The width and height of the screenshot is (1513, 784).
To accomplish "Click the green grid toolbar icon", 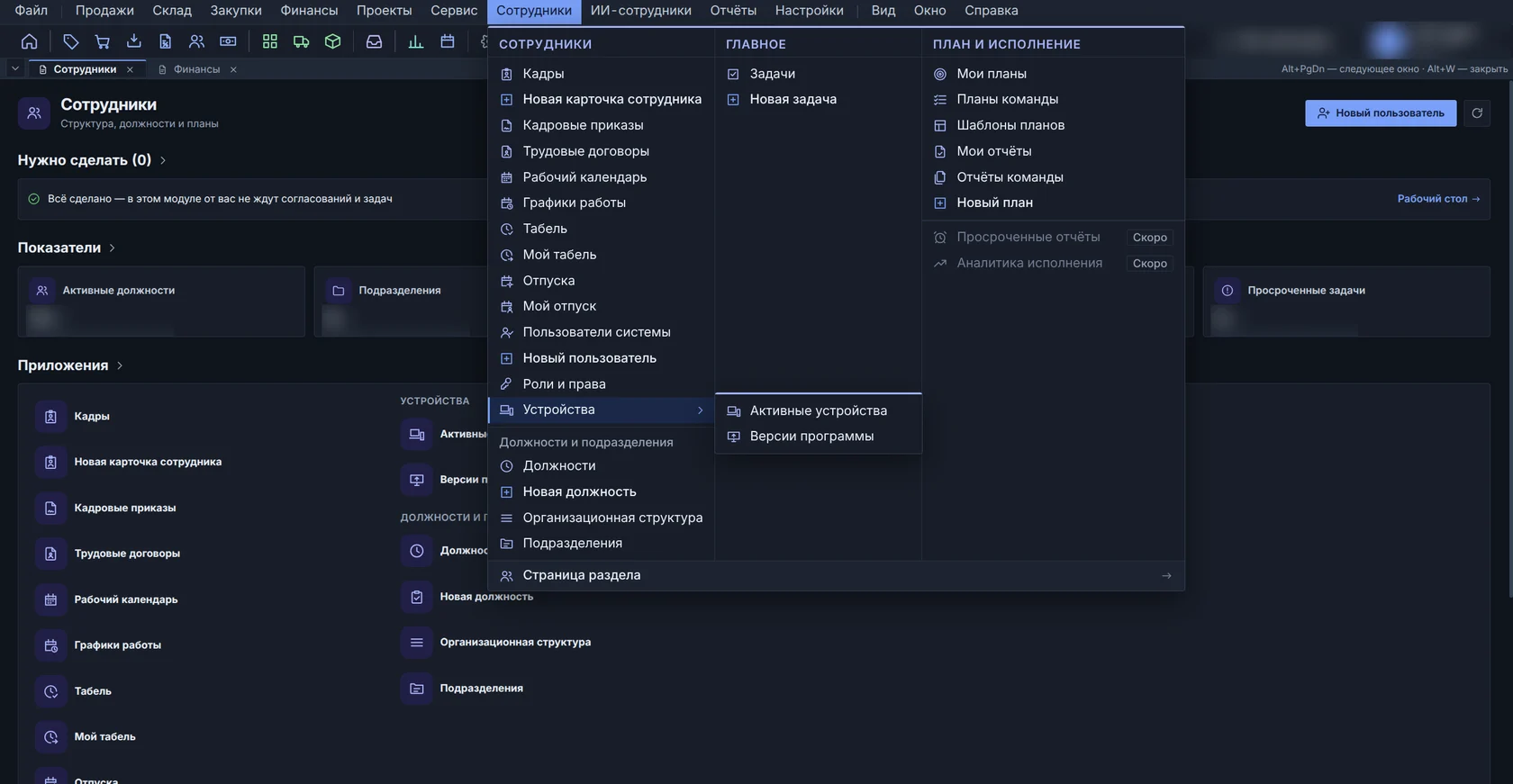I will coord(269,41).
